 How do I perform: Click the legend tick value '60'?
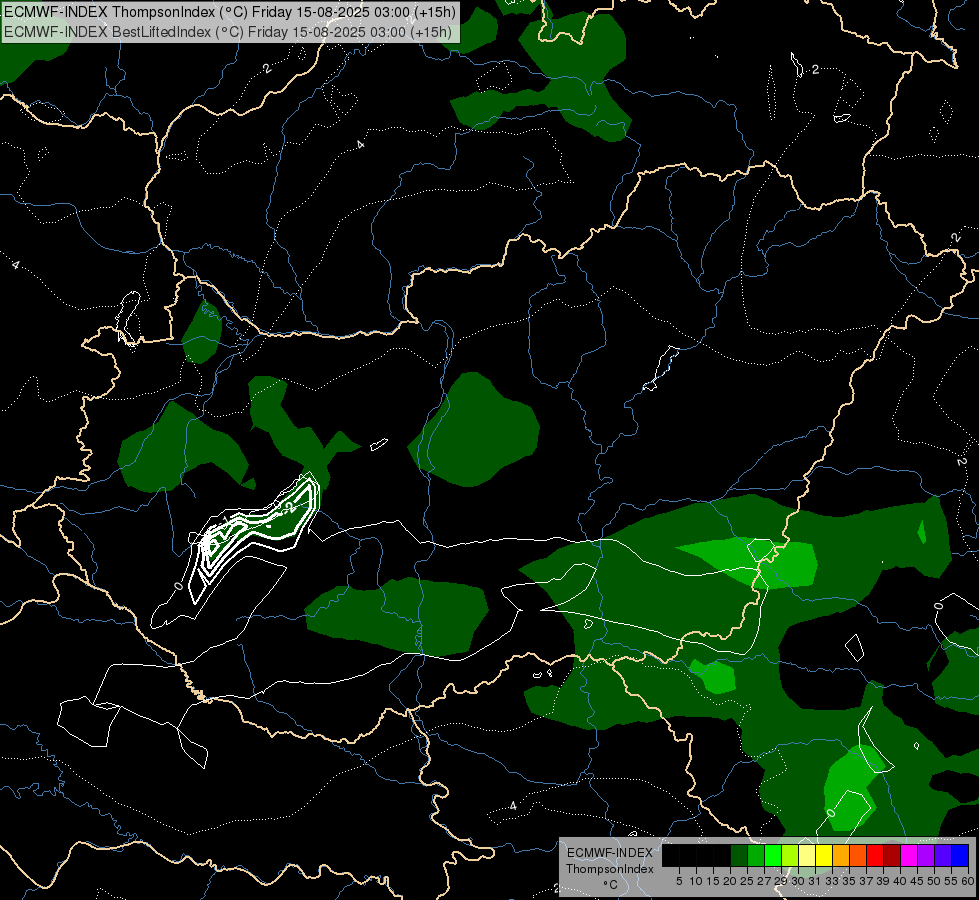pyautogui.click(x=968, y=881)
